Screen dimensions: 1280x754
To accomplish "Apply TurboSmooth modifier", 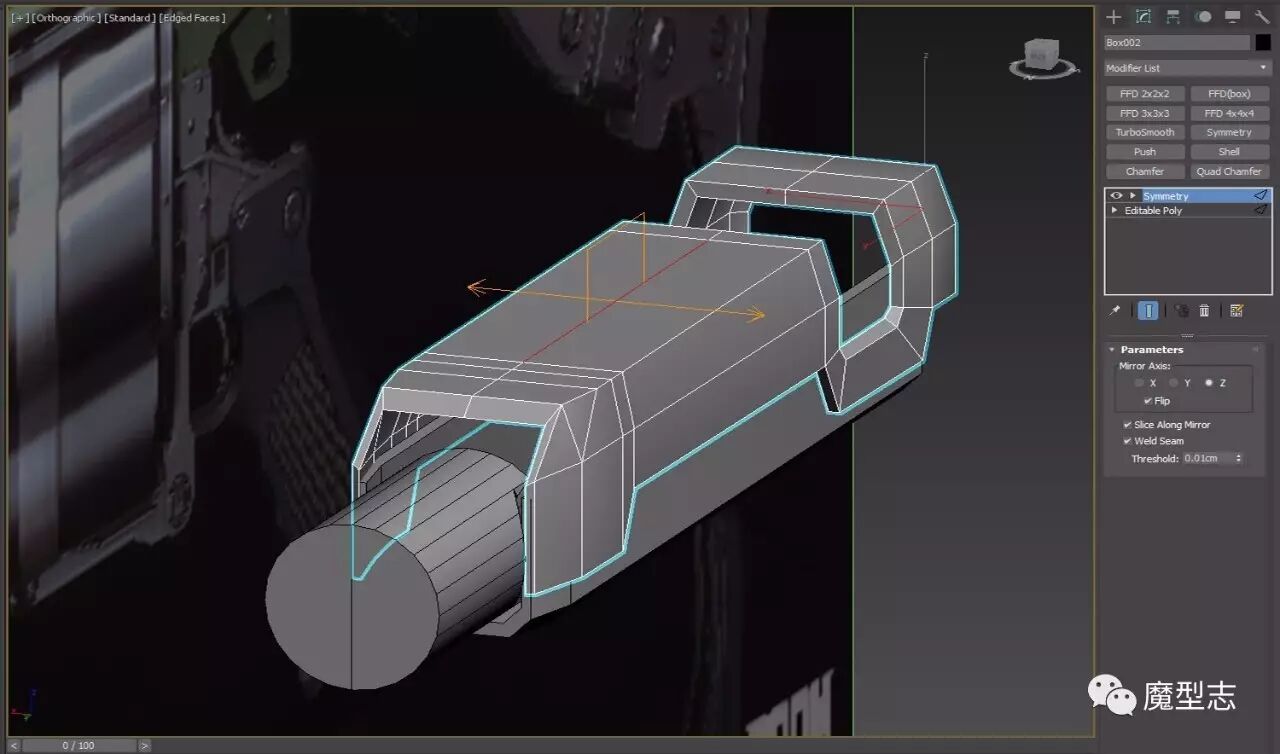I will [1145, 132].
